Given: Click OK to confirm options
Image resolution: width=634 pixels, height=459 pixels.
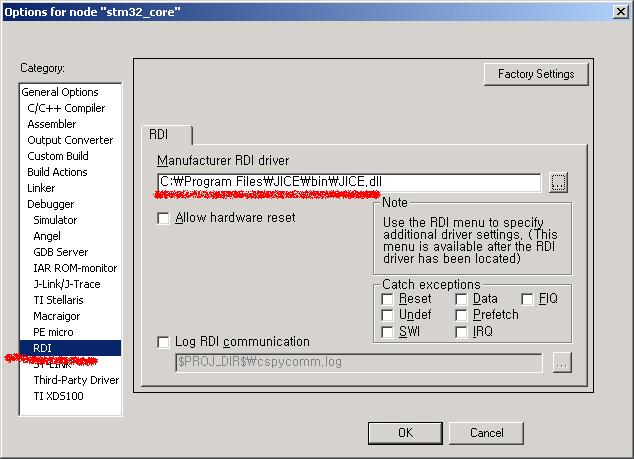Looking at the screenshot, I should click(405, 432).
